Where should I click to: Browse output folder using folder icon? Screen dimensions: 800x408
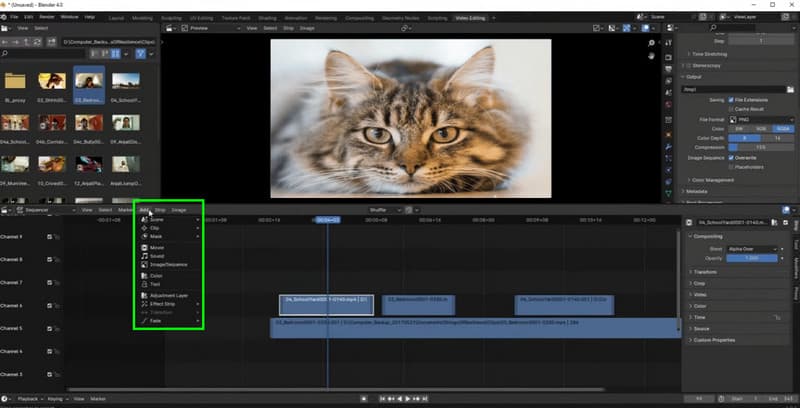(790, 89)
